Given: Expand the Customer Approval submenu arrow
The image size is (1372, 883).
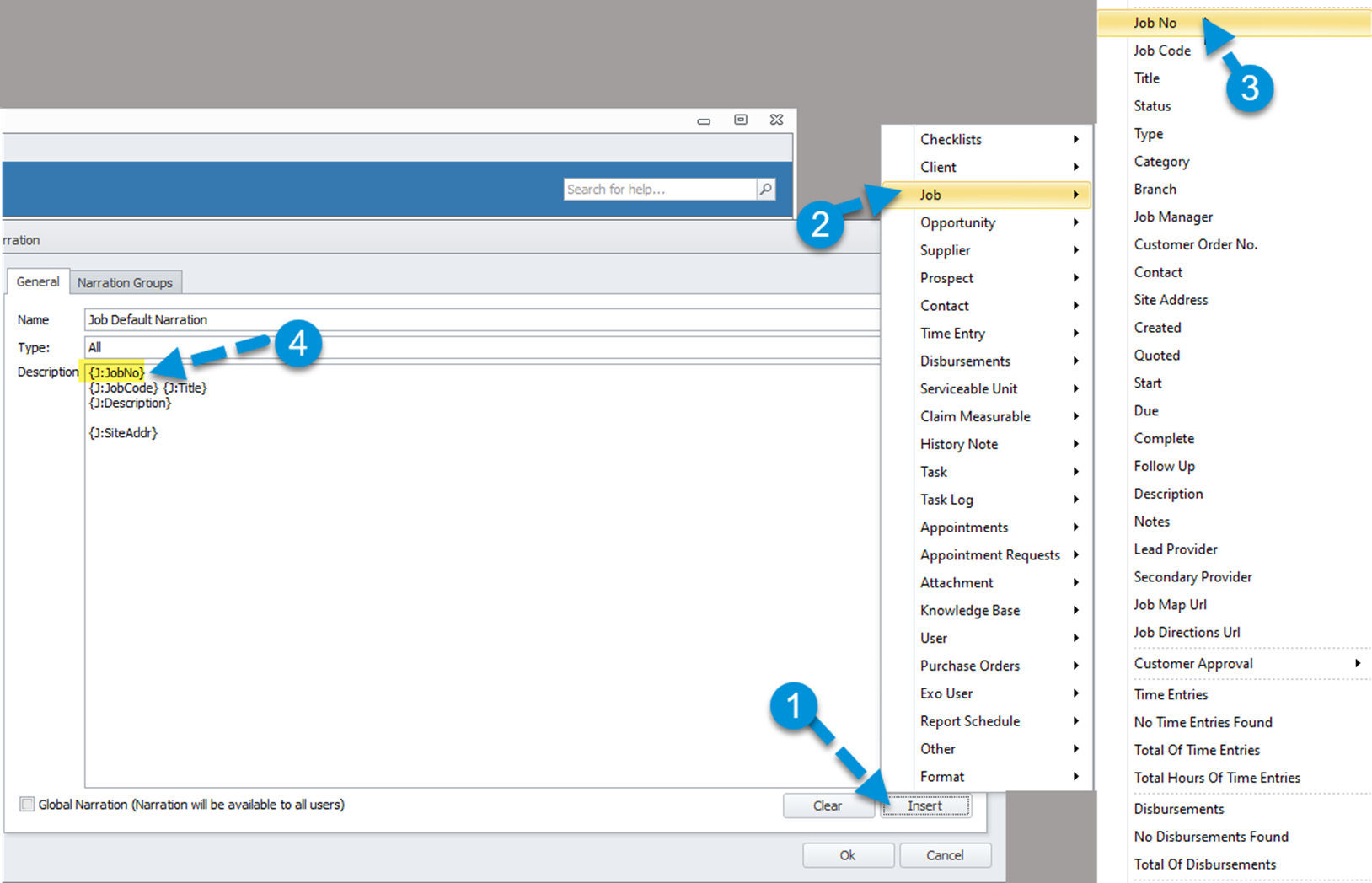Looking at the screenshot, I should [x=1357, y=664].
